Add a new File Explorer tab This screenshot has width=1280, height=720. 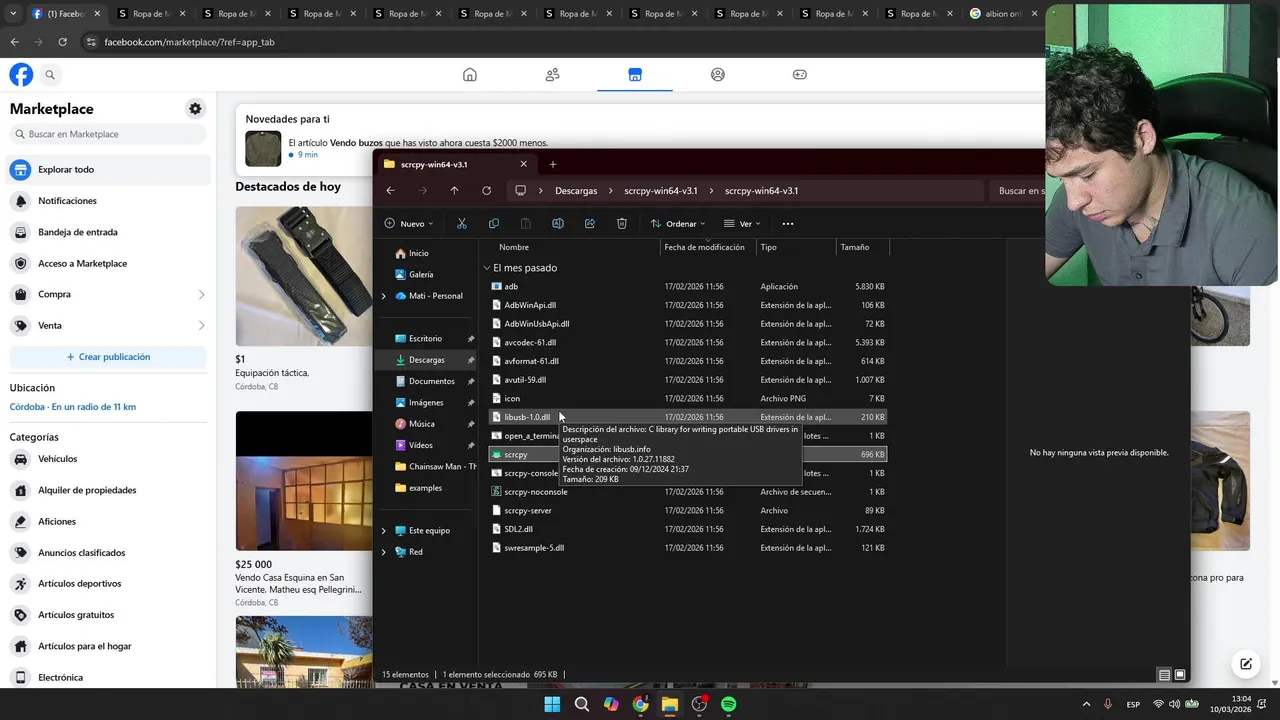click(x=553, y=164)
